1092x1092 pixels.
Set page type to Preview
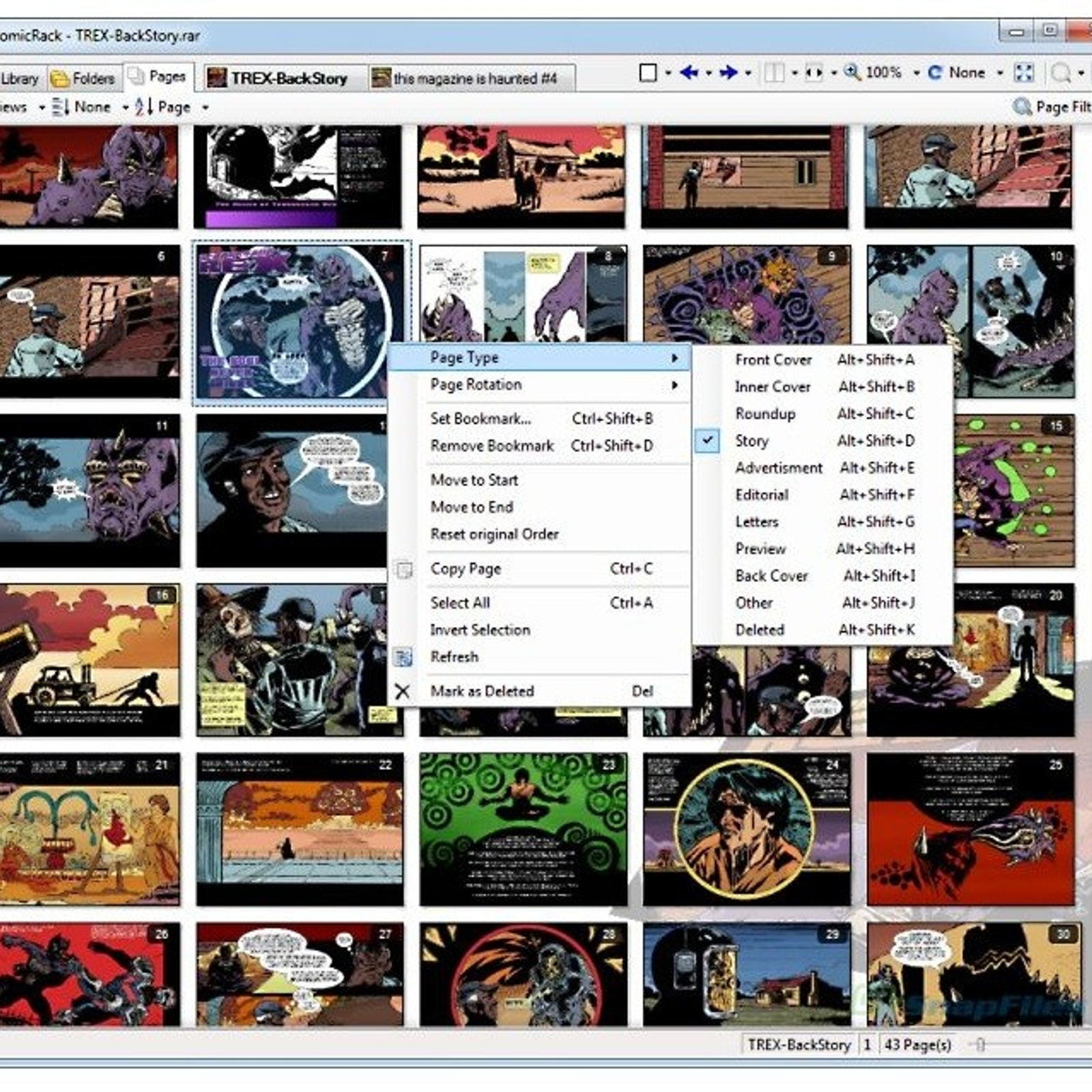pos(822,549)
